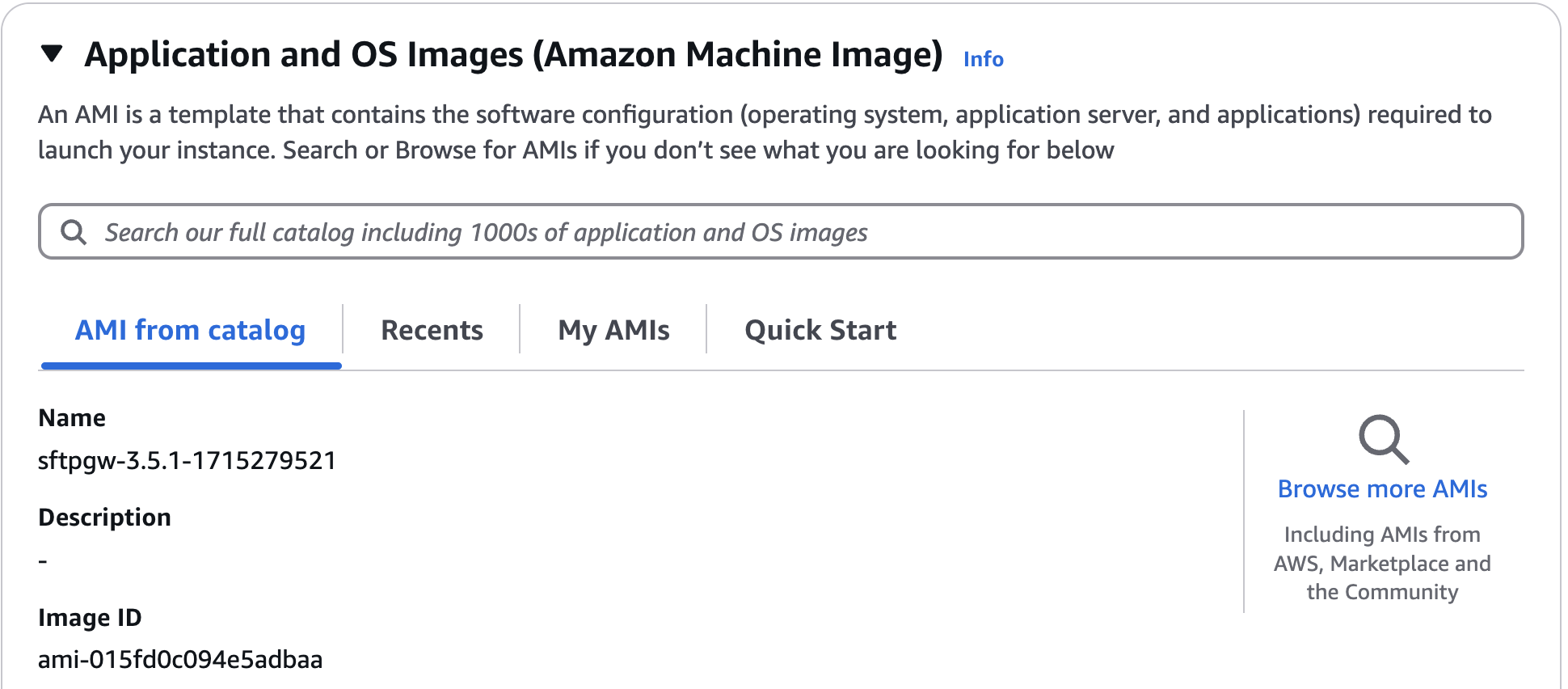Click the Description field label
The image size is (1568, 689).
pos(104,518)
